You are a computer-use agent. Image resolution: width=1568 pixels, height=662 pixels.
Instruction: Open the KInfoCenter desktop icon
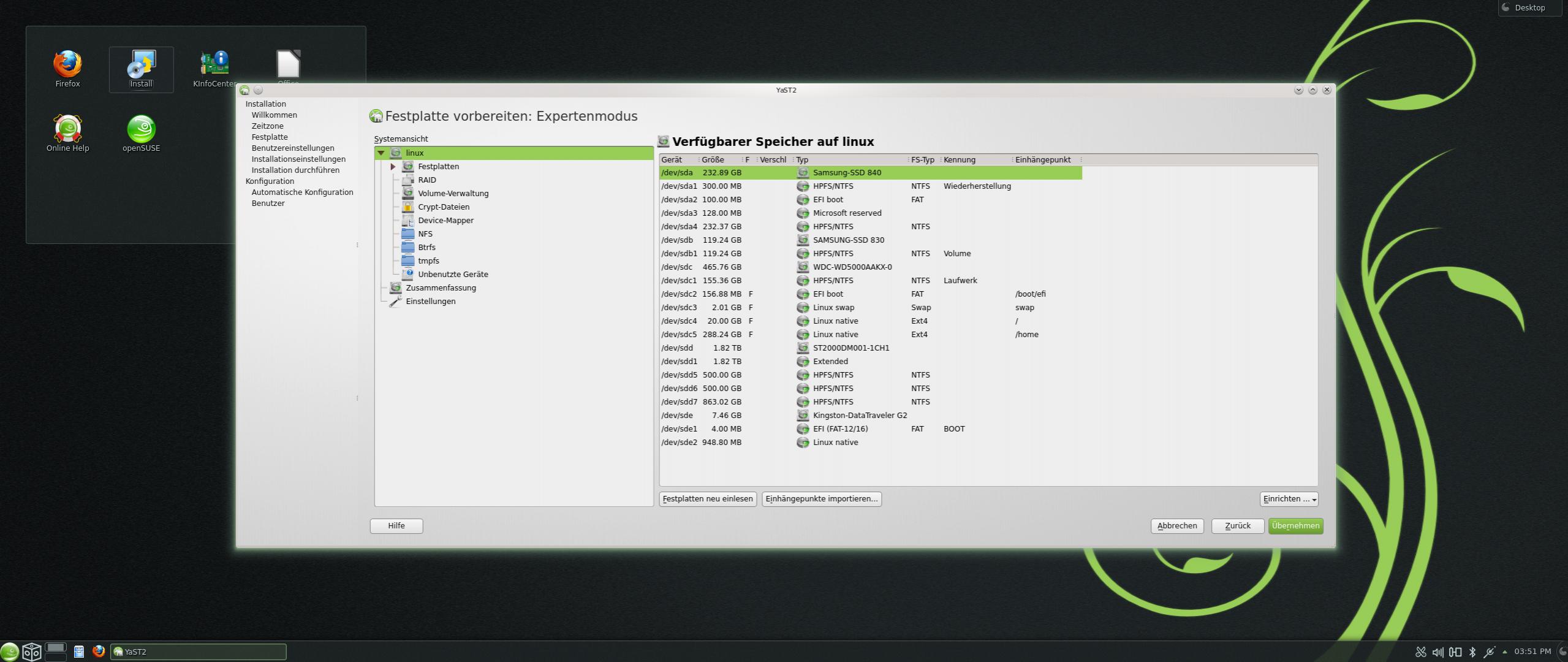coord(214,64)
